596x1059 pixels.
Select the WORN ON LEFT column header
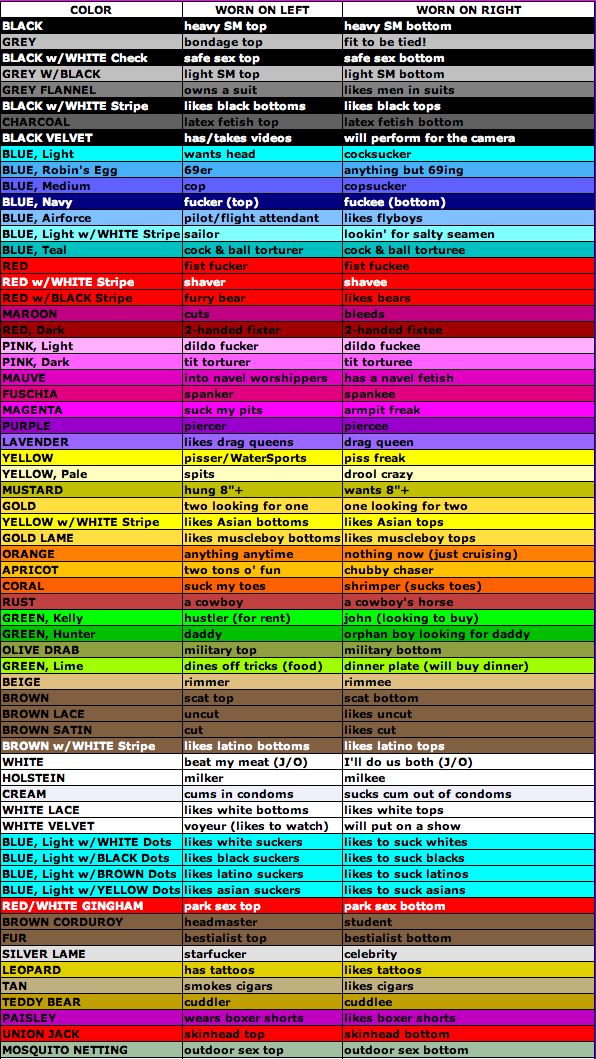(x=262, y=10)
